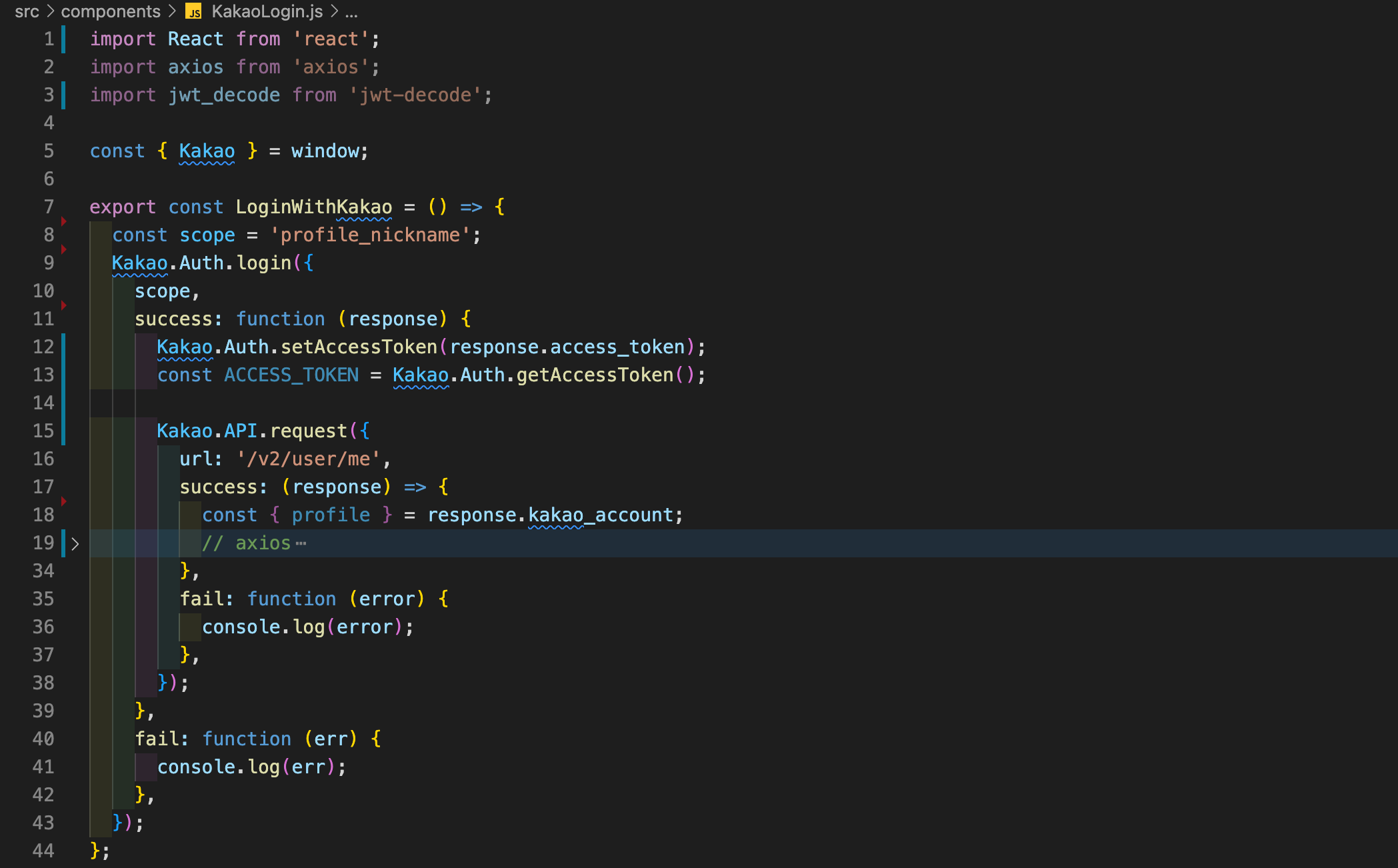Click profile variable on line 18
1398x868 pixels.
coord(331,515)
